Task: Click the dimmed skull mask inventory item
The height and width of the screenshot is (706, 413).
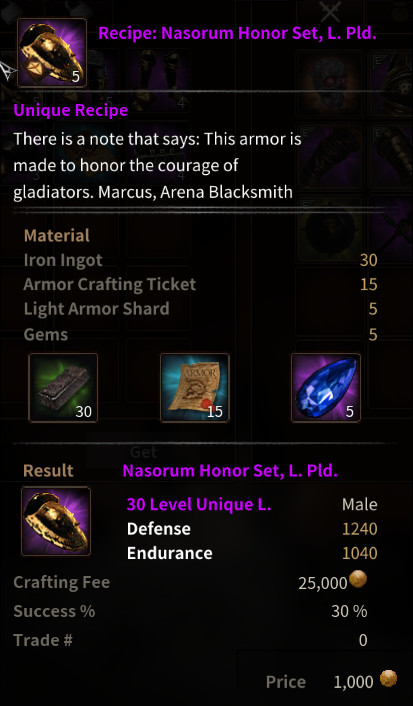Action: (330, 81)
